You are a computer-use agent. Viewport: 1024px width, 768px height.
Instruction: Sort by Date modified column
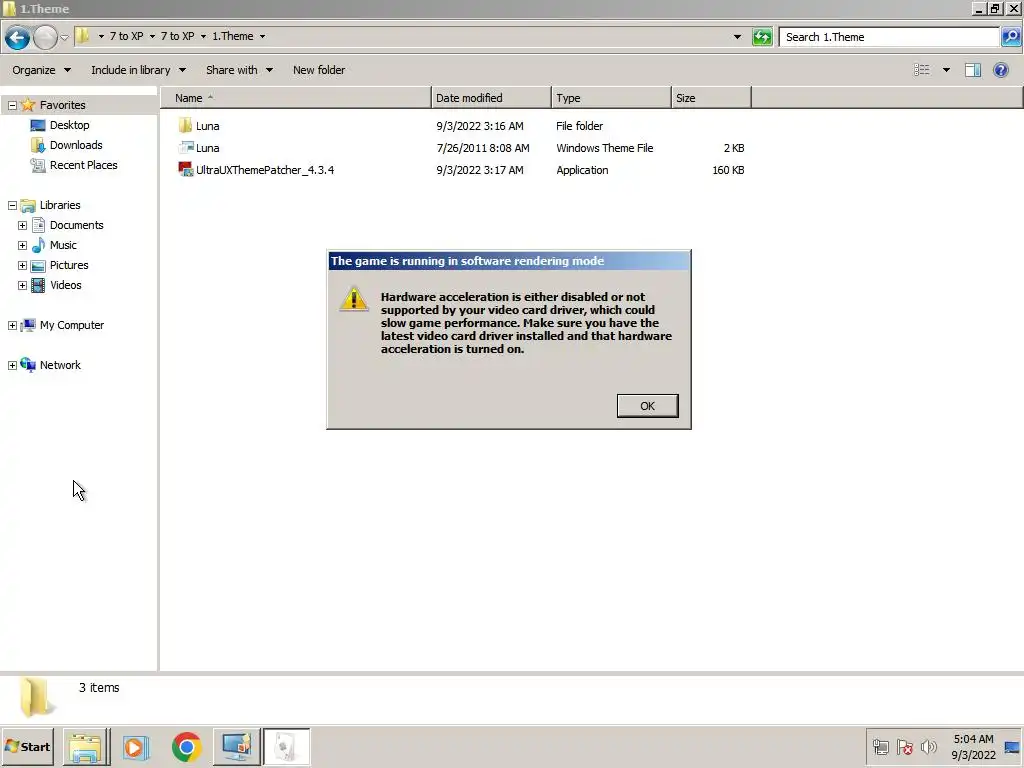491,98
